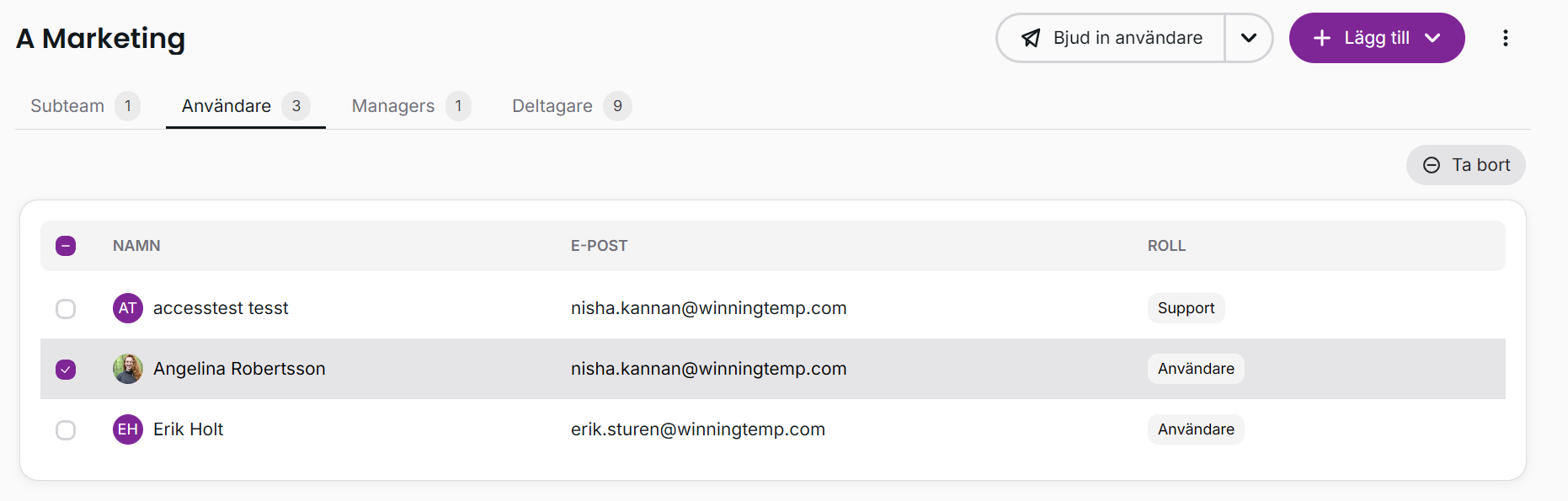Click the minus circle icon in Ta bort

1431,165
